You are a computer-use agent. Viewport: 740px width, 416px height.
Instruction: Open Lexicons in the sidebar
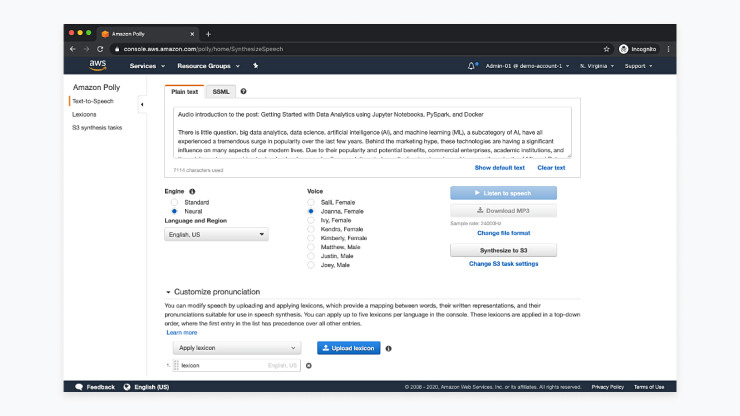click(84, 114)
